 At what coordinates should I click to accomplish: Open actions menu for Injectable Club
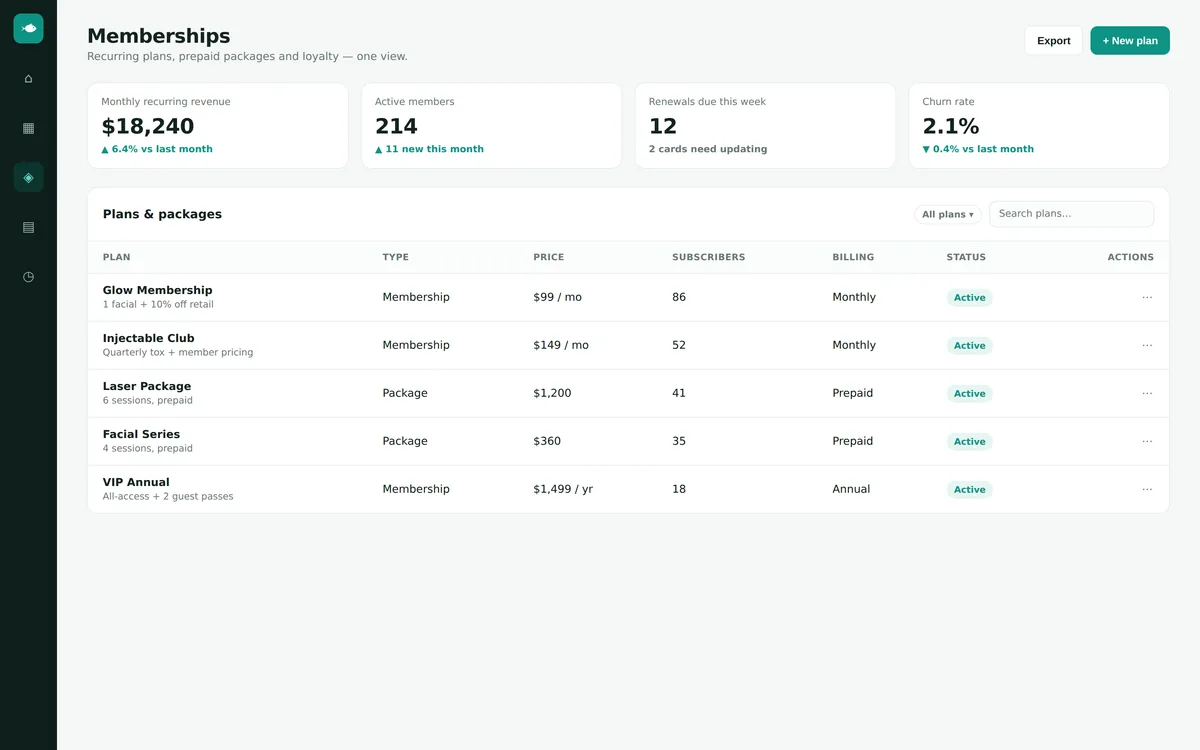1147,345
